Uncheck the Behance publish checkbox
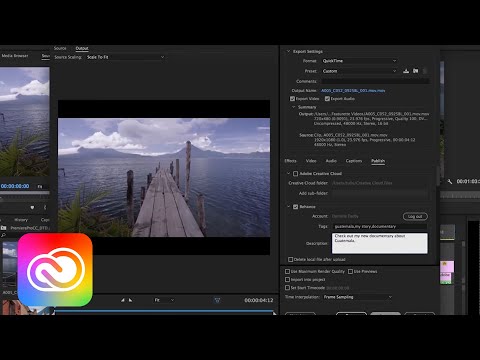The width and height of the screenshot is (480, 360). tap(295, 207)
